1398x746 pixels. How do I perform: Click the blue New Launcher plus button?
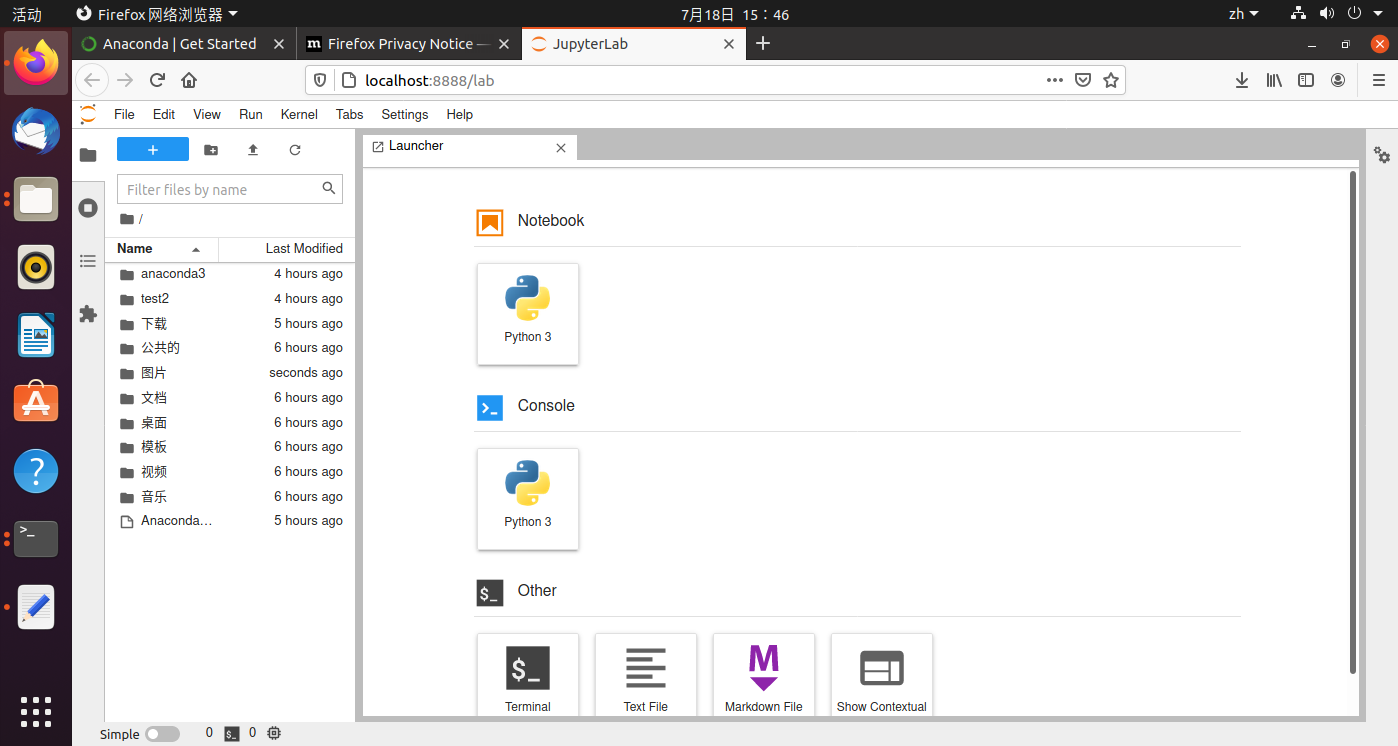pos(152,148)
